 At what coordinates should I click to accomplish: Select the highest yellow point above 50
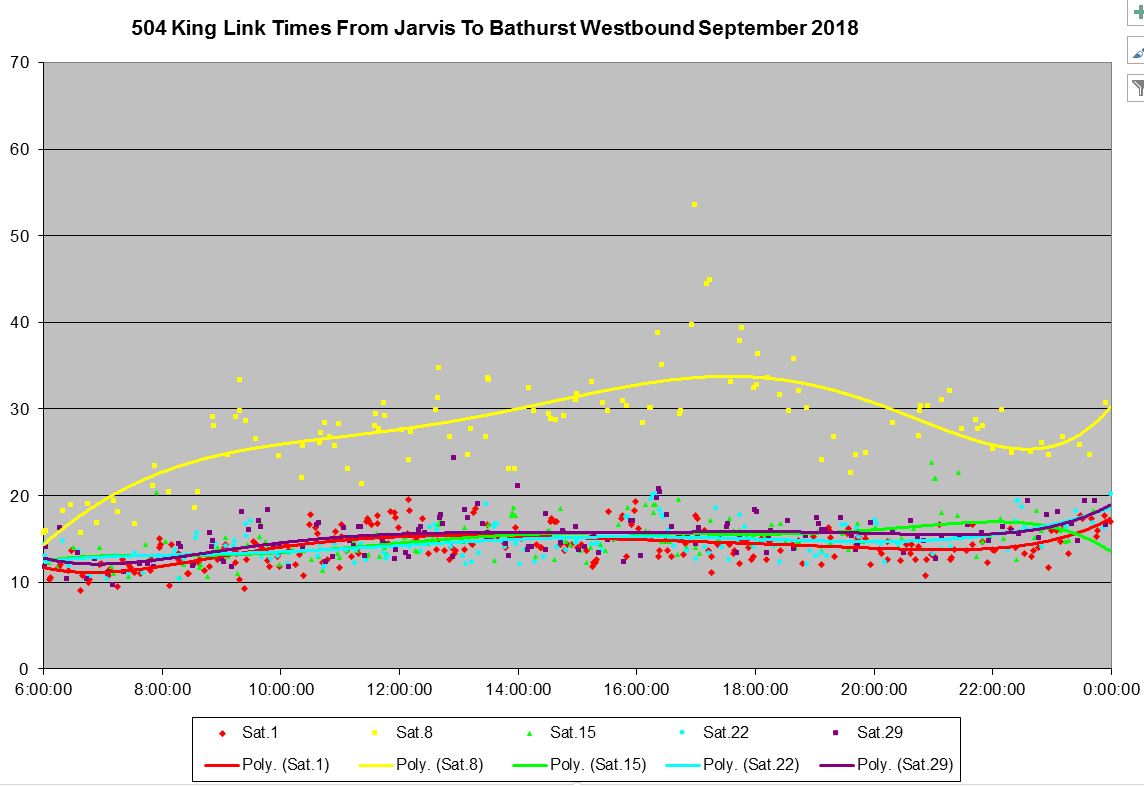(694, 204)
